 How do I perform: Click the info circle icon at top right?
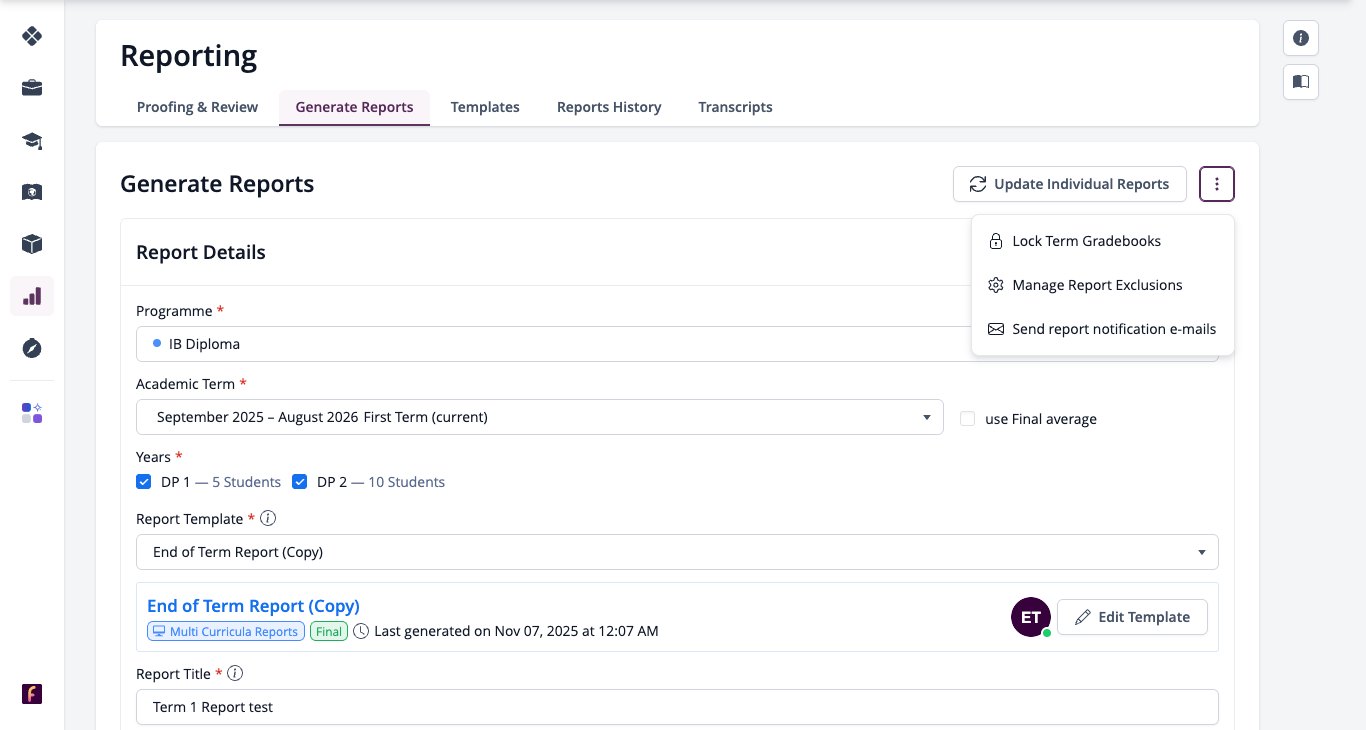(x=1301, y=38)
